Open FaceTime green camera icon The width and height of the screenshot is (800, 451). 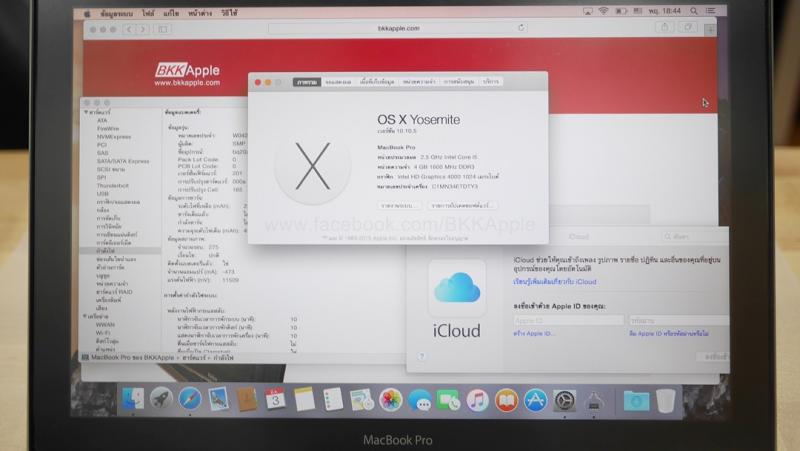pyautogui.click(x=448, y=399)
